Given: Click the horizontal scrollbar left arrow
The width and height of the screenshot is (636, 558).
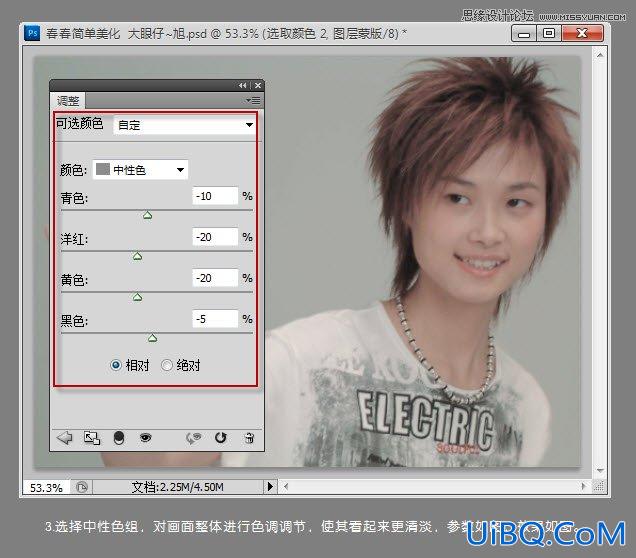Looking at the screenshot, I should click(286, 486).
